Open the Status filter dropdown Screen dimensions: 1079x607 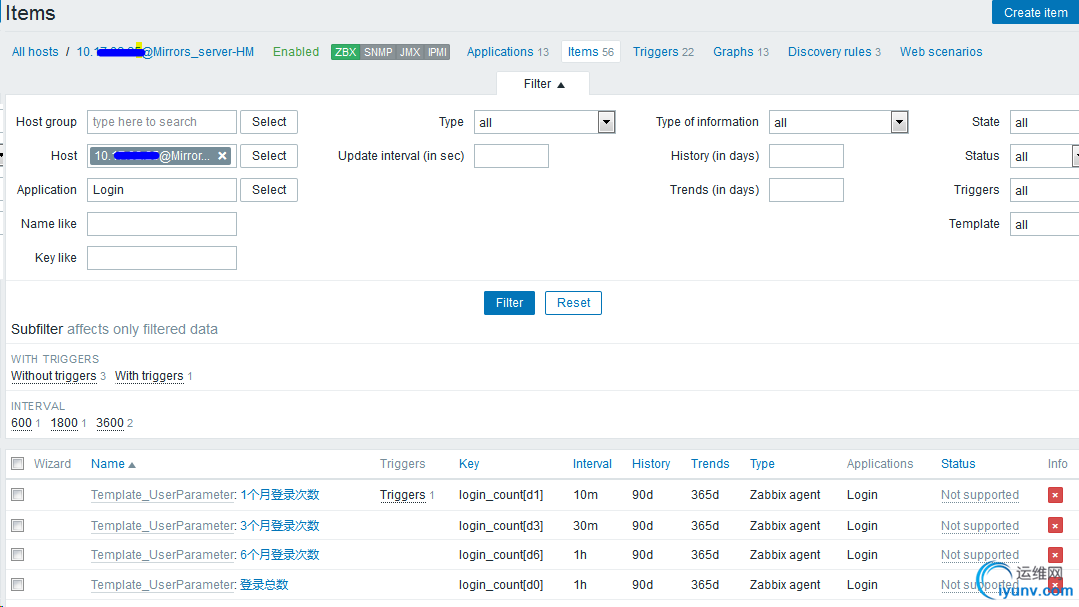[1044, 156]
